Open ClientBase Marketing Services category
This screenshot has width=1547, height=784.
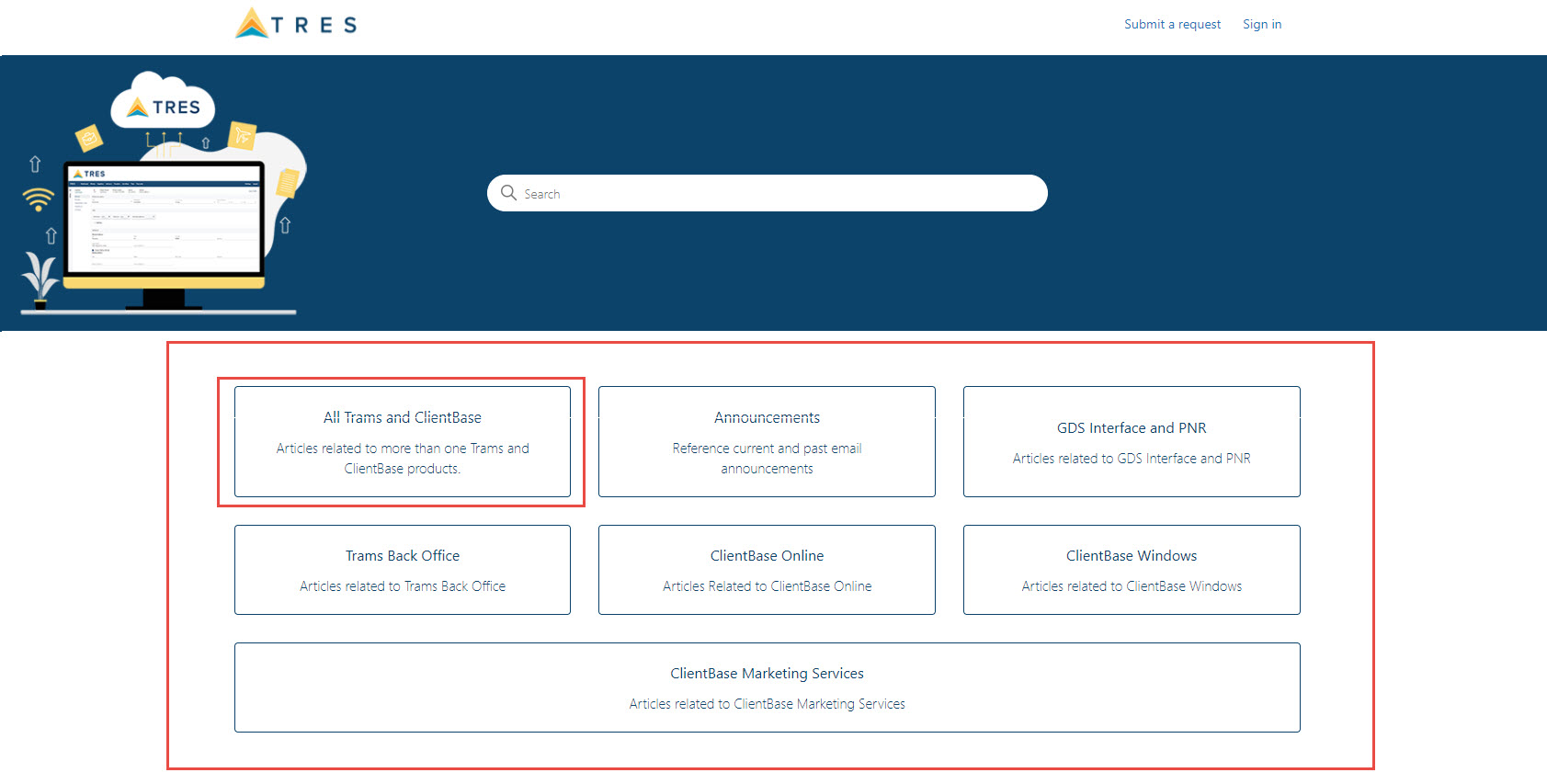(768, 687)
